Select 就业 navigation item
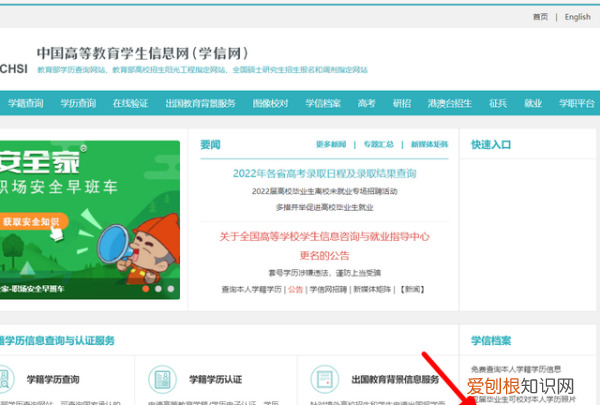This screenshot has height=405, width=600. point(533,103)
